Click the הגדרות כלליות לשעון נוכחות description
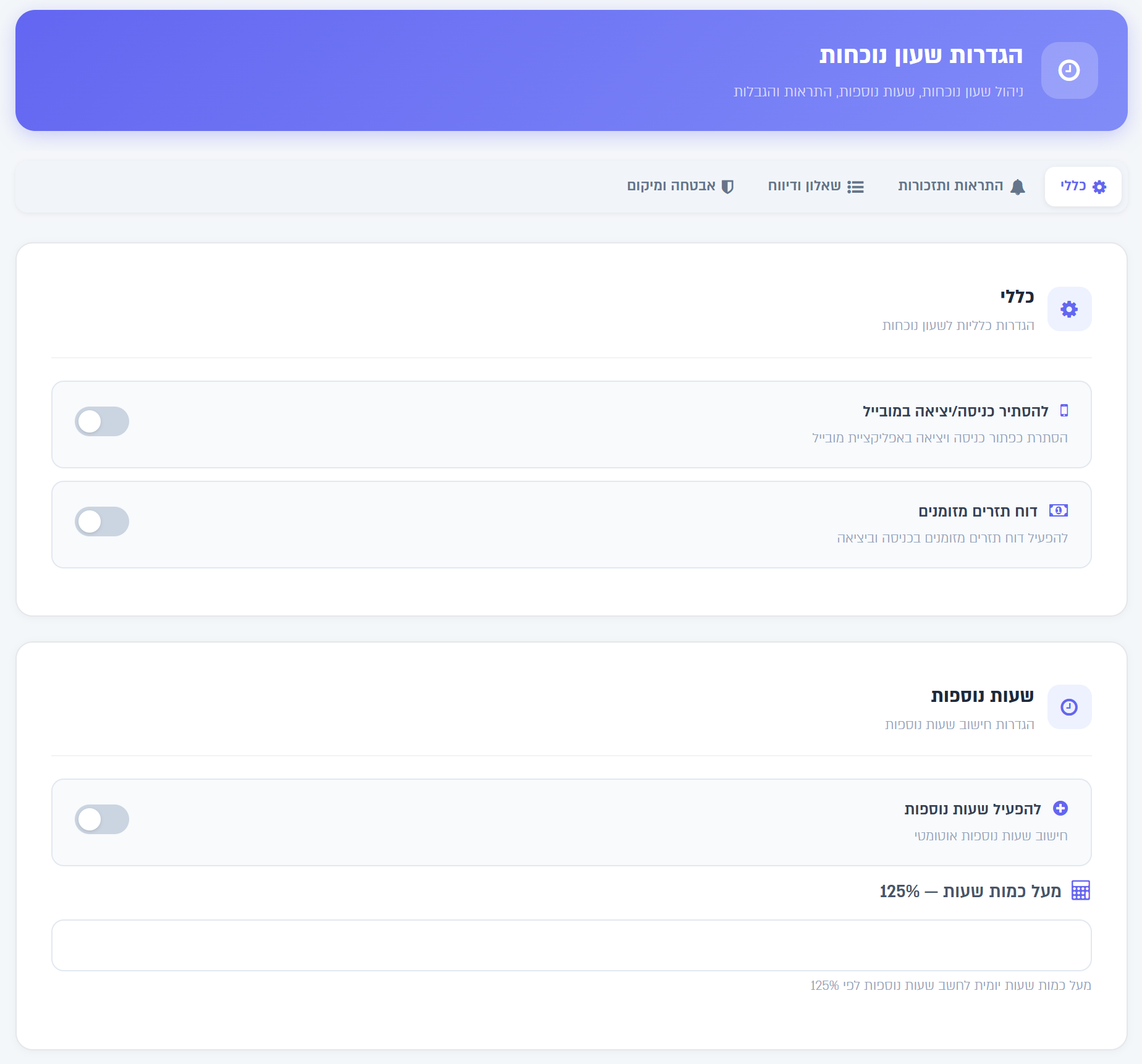 point(958,326)
